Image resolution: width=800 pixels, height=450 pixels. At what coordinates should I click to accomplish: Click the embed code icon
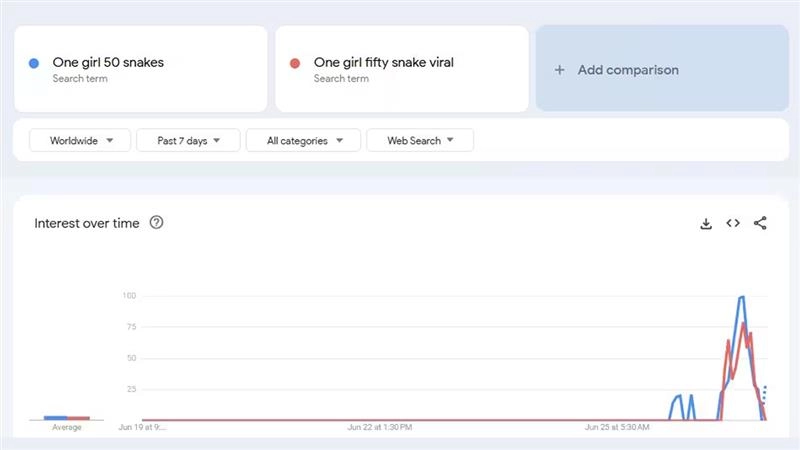pos(733,224)
